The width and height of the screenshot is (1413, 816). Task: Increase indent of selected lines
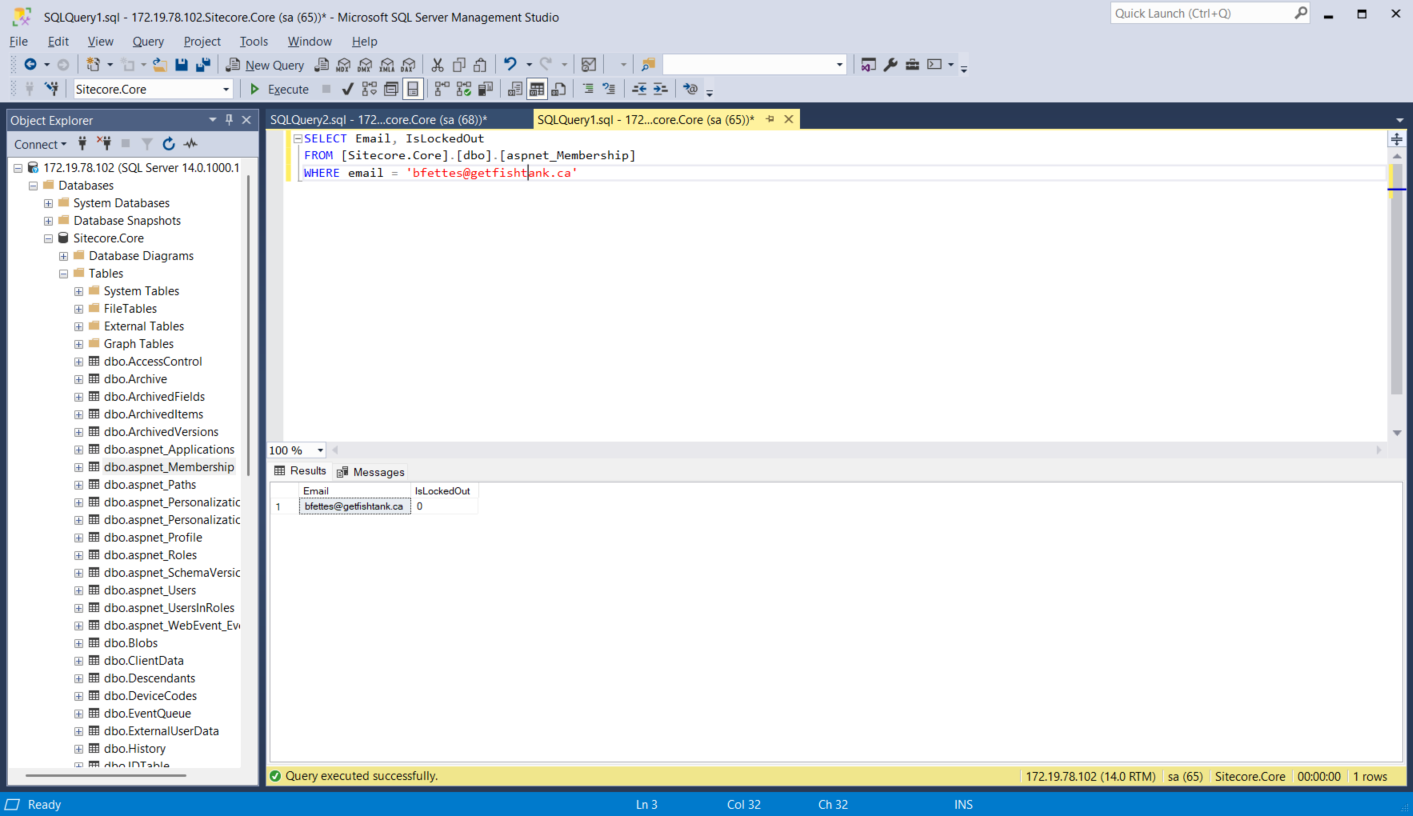coord(660,89)
